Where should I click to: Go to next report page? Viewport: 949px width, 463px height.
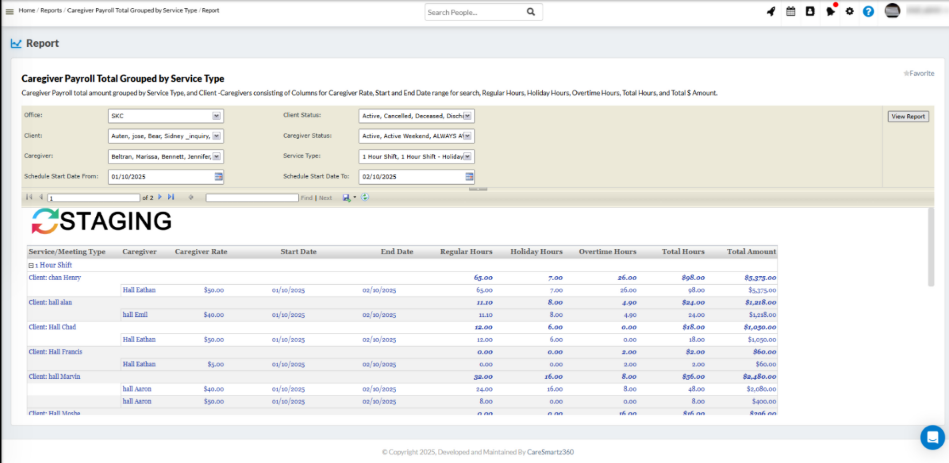coord(159,197)
